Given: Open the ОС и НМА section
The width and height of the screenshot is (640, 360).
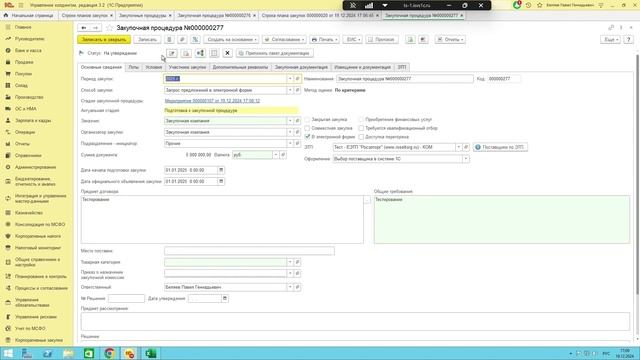Looking at the screenshot, I should pyautogui.click(x=26, y=109).
